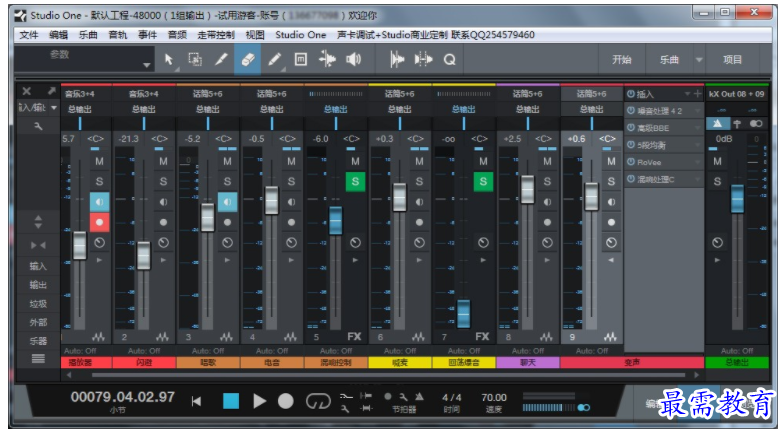The height and width of the screenshot is (435, 782).
Task: Open the 混响处理C insert dropdown arrow
Action: coord(697,179)
